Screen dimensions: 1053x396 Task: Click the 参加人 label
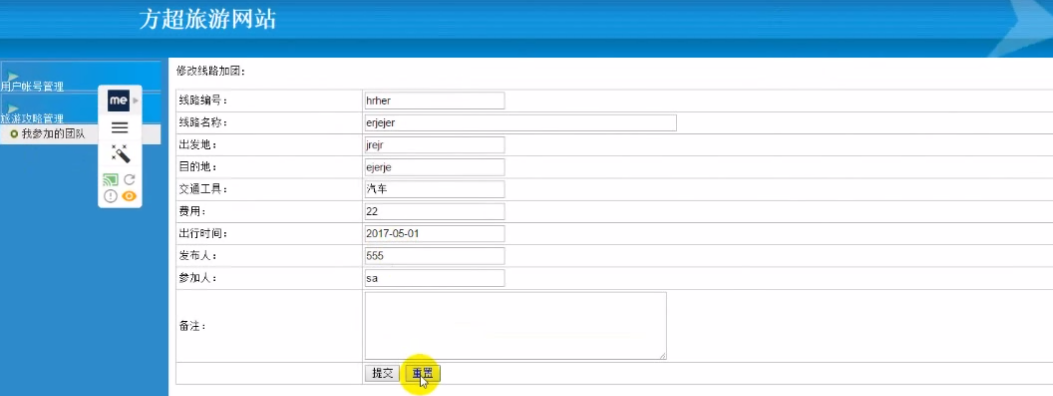point(198,278)
